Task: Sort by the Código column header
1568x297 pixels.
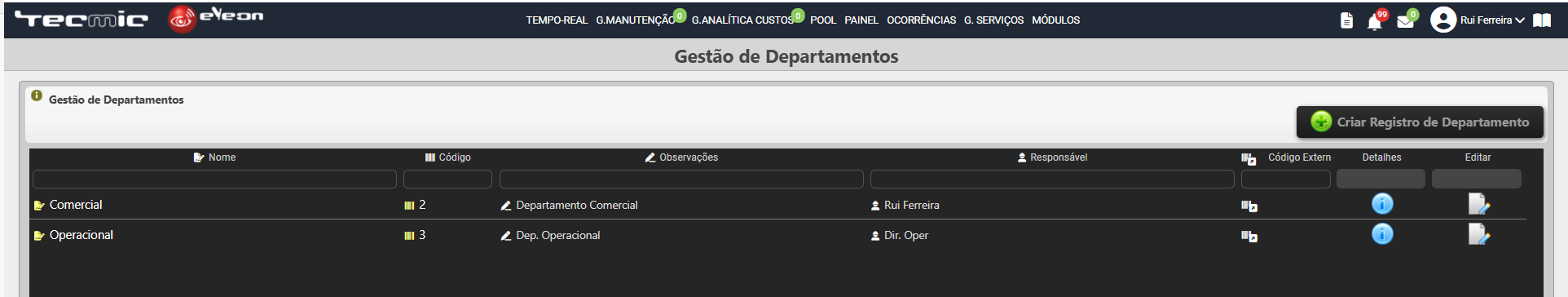Action: [448, 157]
